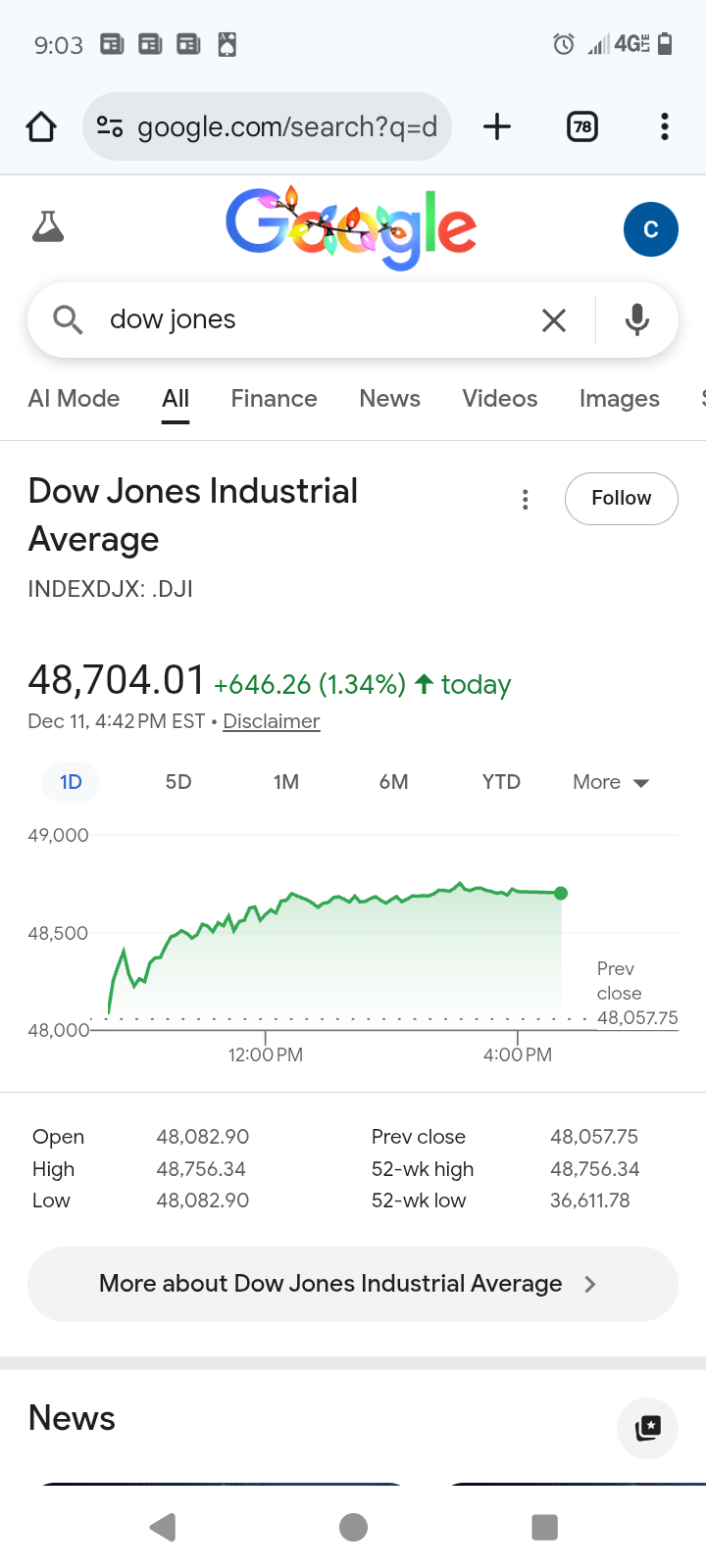Open the Disclaimer link
The height and width of the screenshot is (1568, 706).
272,721
